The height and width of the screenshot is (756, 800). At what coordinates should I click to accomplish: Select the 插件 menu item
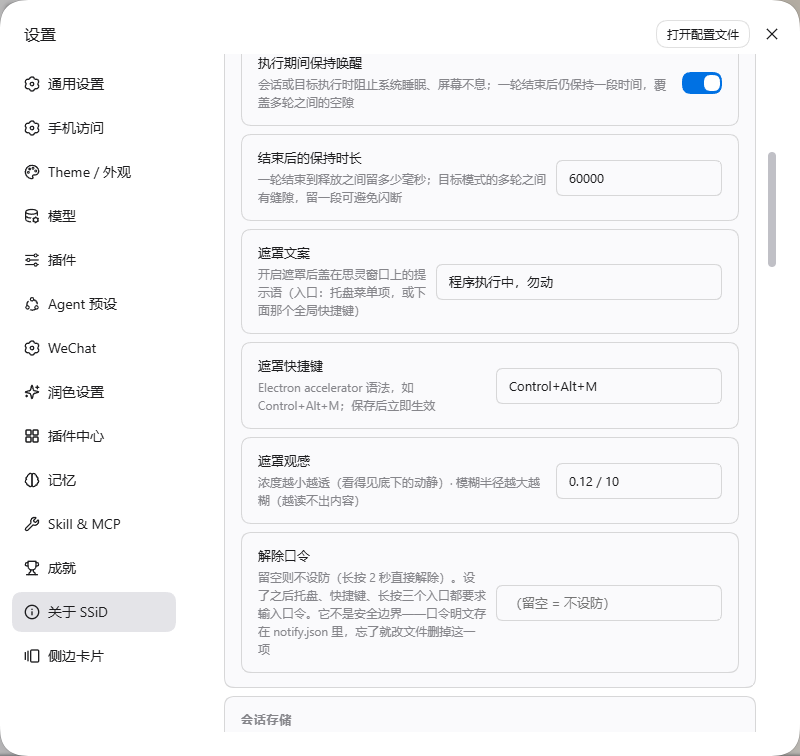(x=94, y=260)
